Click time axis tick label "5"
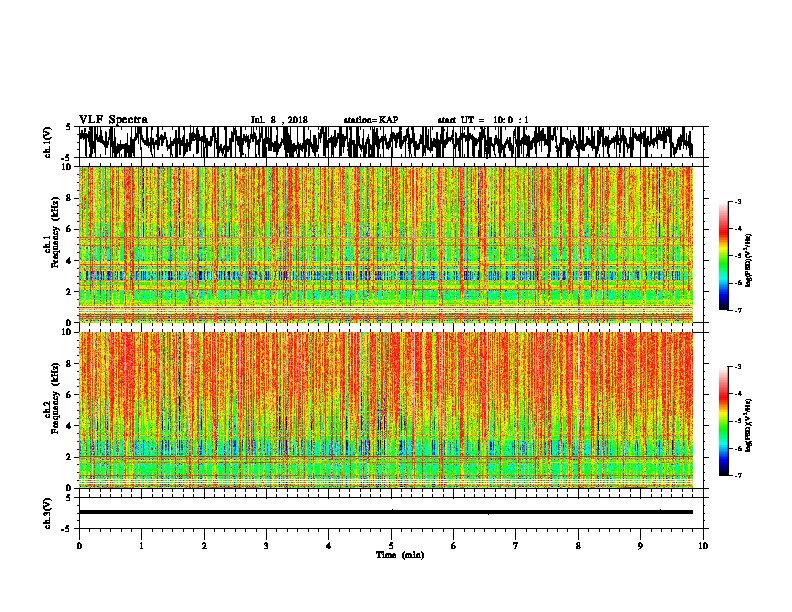The width and height of the screenshot is (792, 612). [x=391, y=546]
